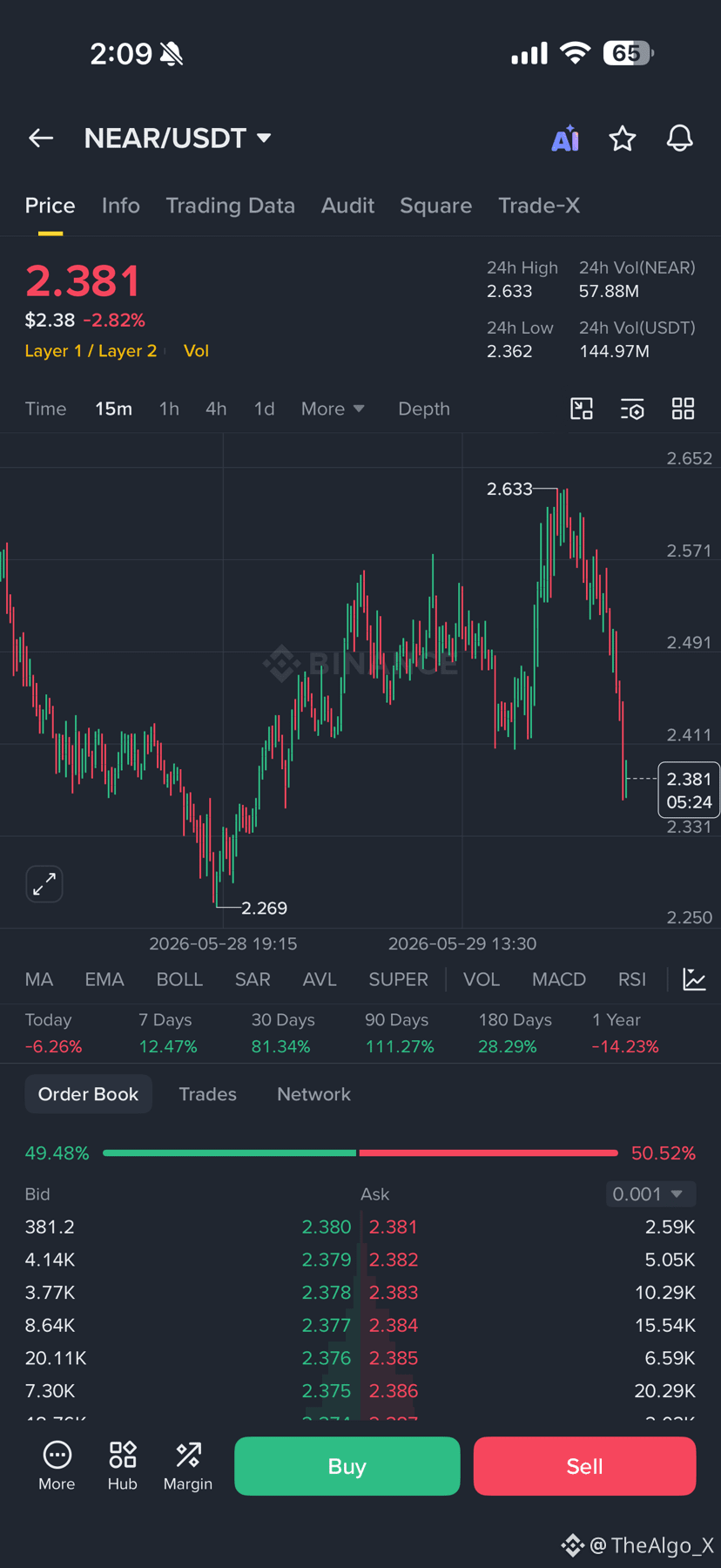The height and width of the screenshot is (1568, 721).
Task: Tap the Wi-Fi status icon
Action: pyautogui.click(x=575, y=53)
